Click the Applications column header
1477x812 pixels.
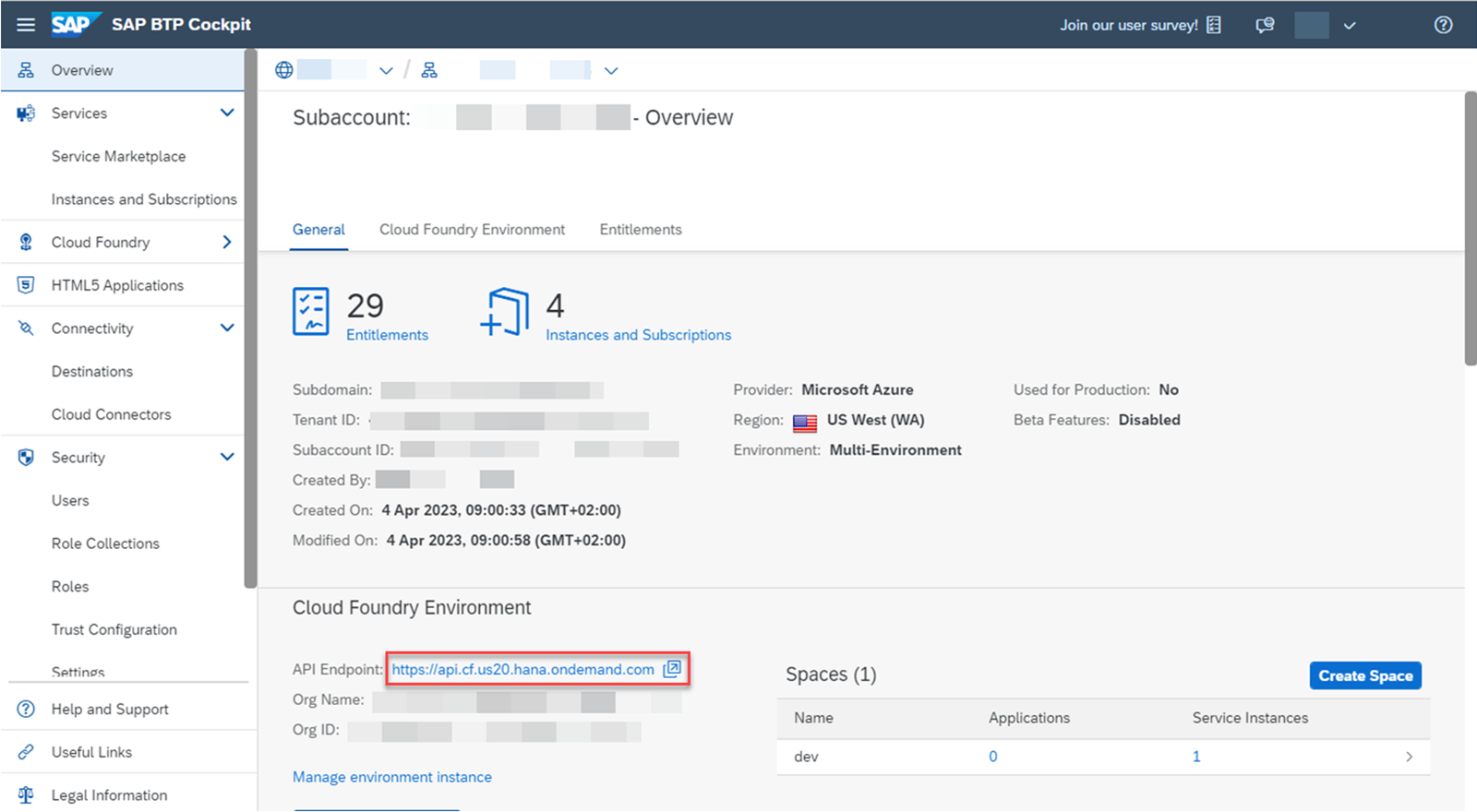click(1029, 718)
